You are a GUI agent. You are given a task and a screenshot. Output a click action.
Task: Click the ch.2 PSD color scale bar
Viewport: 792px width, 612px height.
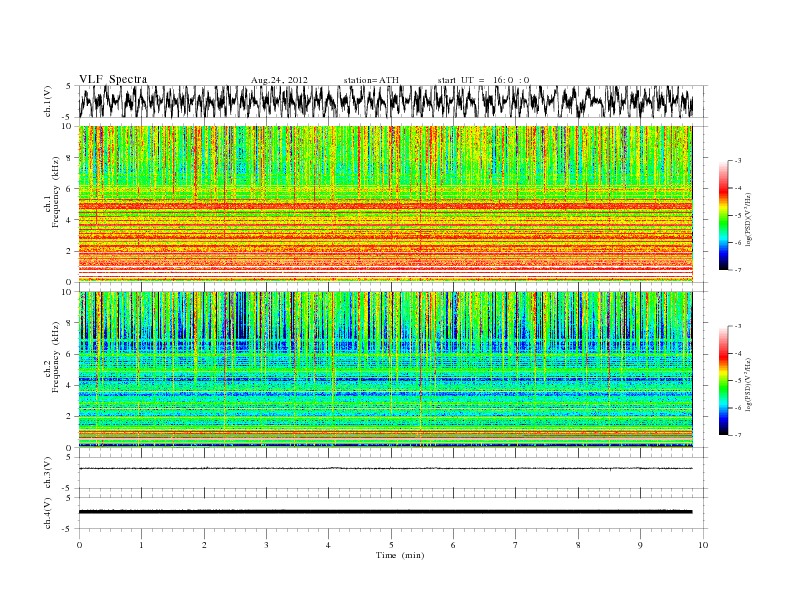(723, 380)
